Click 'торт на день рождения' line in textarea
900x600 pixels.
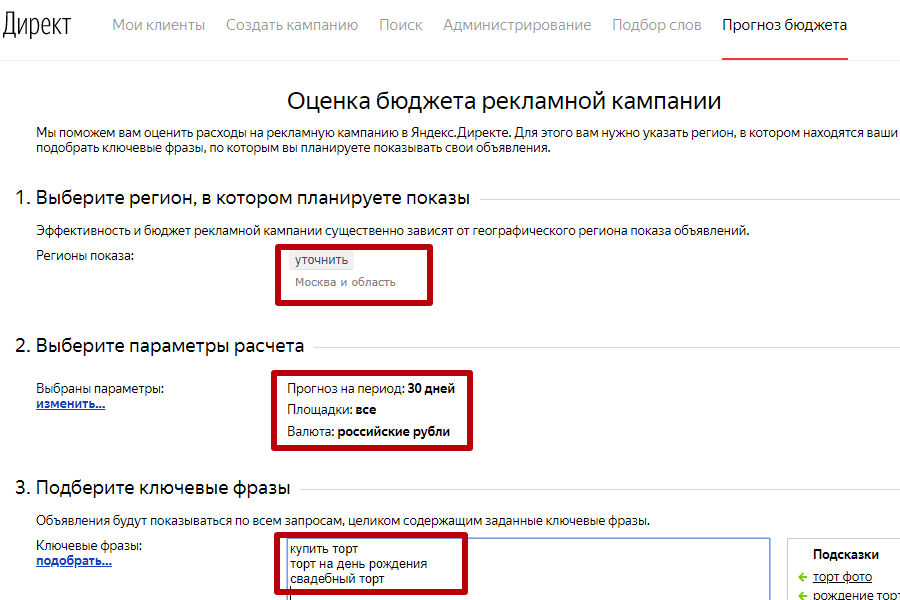[358, 564]
